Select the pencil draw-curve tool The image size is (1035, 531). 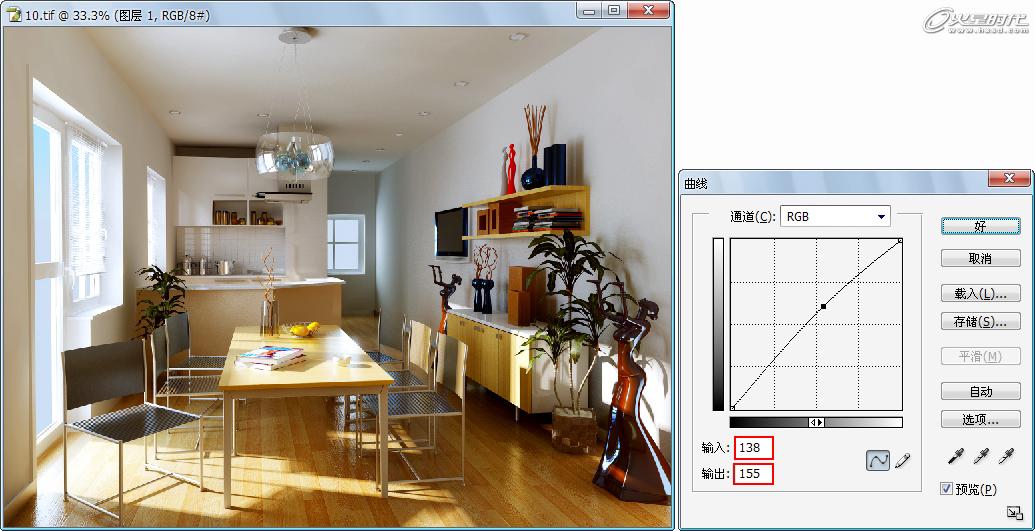point(902,460)
